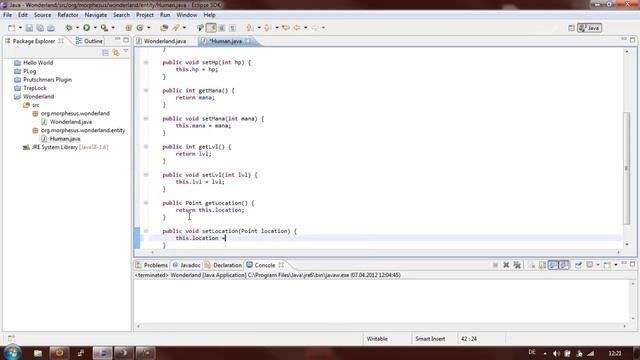640x360 pixels.
Task: Open the External Tools dropdown arrow
Action: (113, 28)
